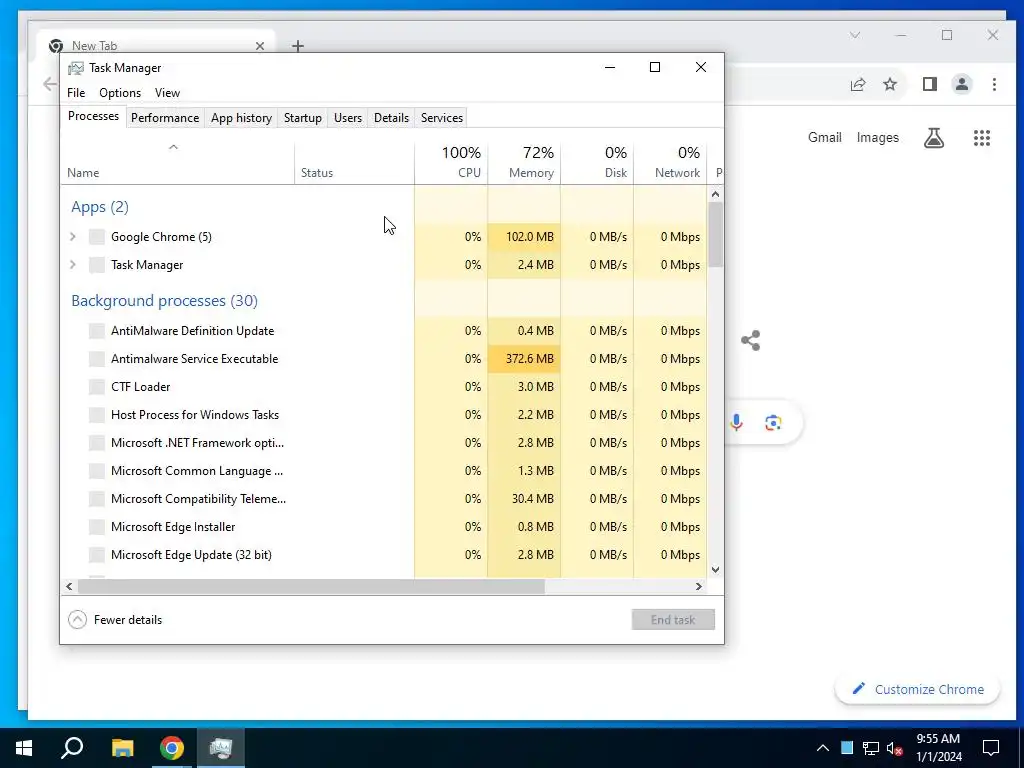Bookmark page with Chrome star icon
1024x768 pixels.
click(x=890, y=84)
